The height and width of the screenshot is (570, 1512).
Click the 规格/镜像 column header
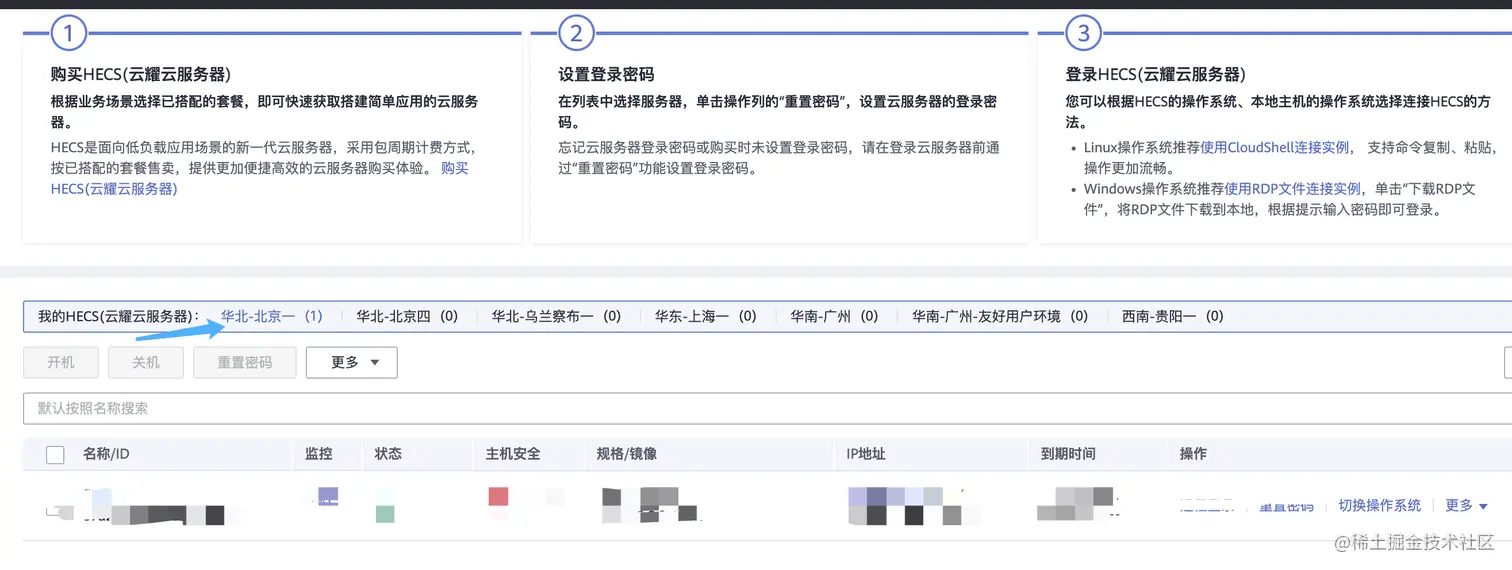coord(626,454)
